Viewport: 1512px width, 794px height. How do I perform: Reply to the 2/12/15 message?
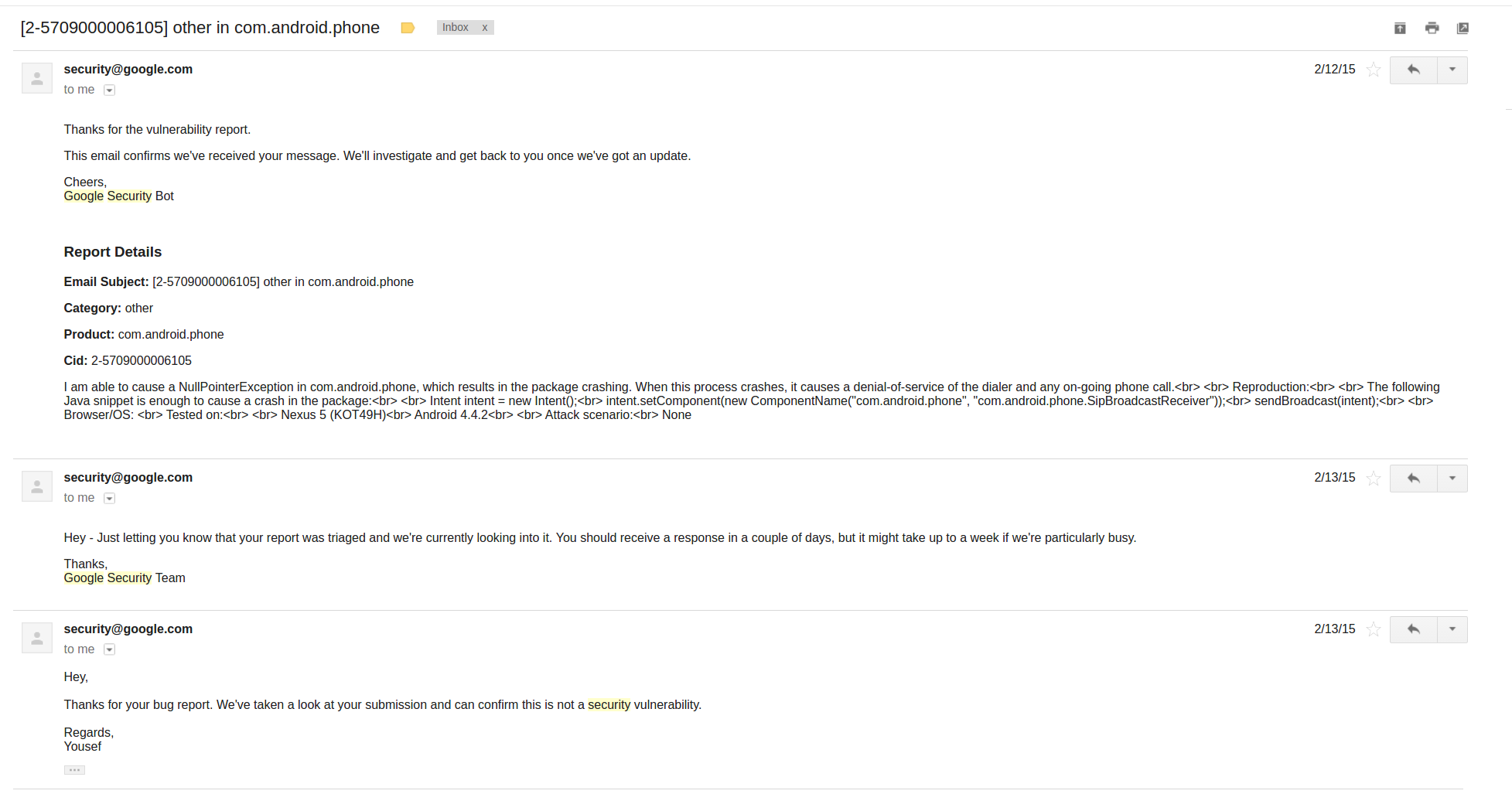coord(1413,70)
